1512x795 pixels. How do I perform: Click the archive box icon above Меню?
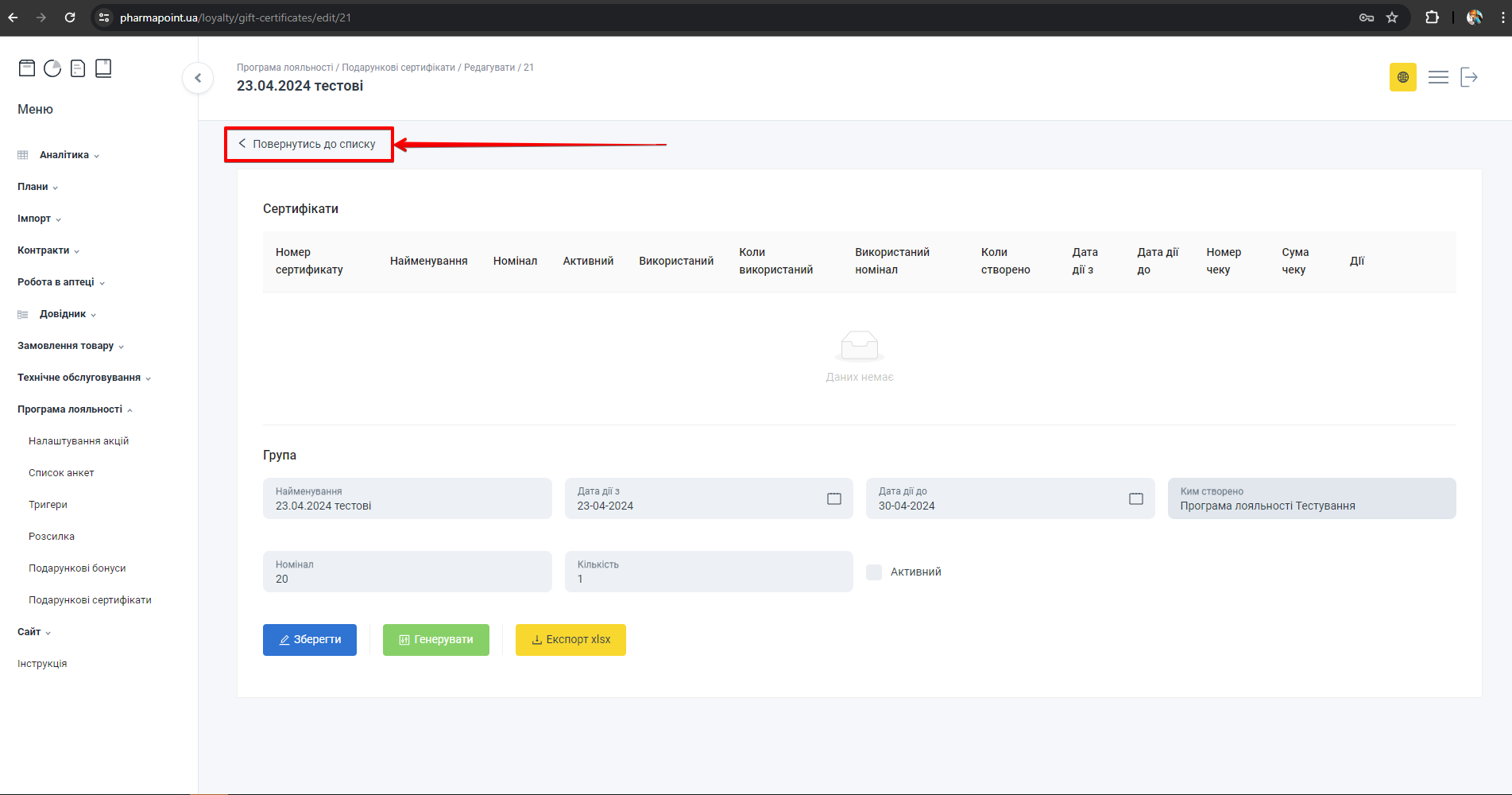(27, 68)
